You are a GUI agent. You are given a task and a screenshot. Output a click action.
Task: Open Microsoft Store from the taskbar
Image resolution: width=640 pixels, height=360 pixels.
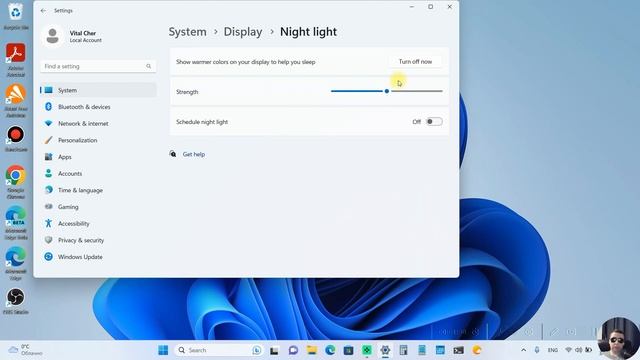[x=348, y=350]
